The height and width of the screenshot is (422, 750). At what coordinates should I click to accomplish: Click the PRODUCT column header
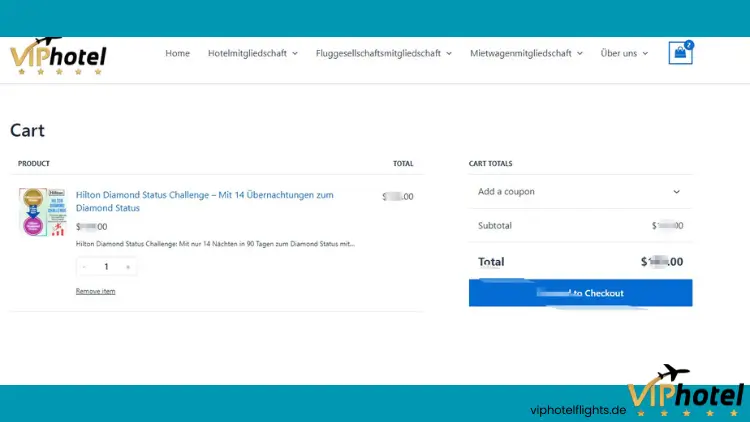(x=33, y=164)
